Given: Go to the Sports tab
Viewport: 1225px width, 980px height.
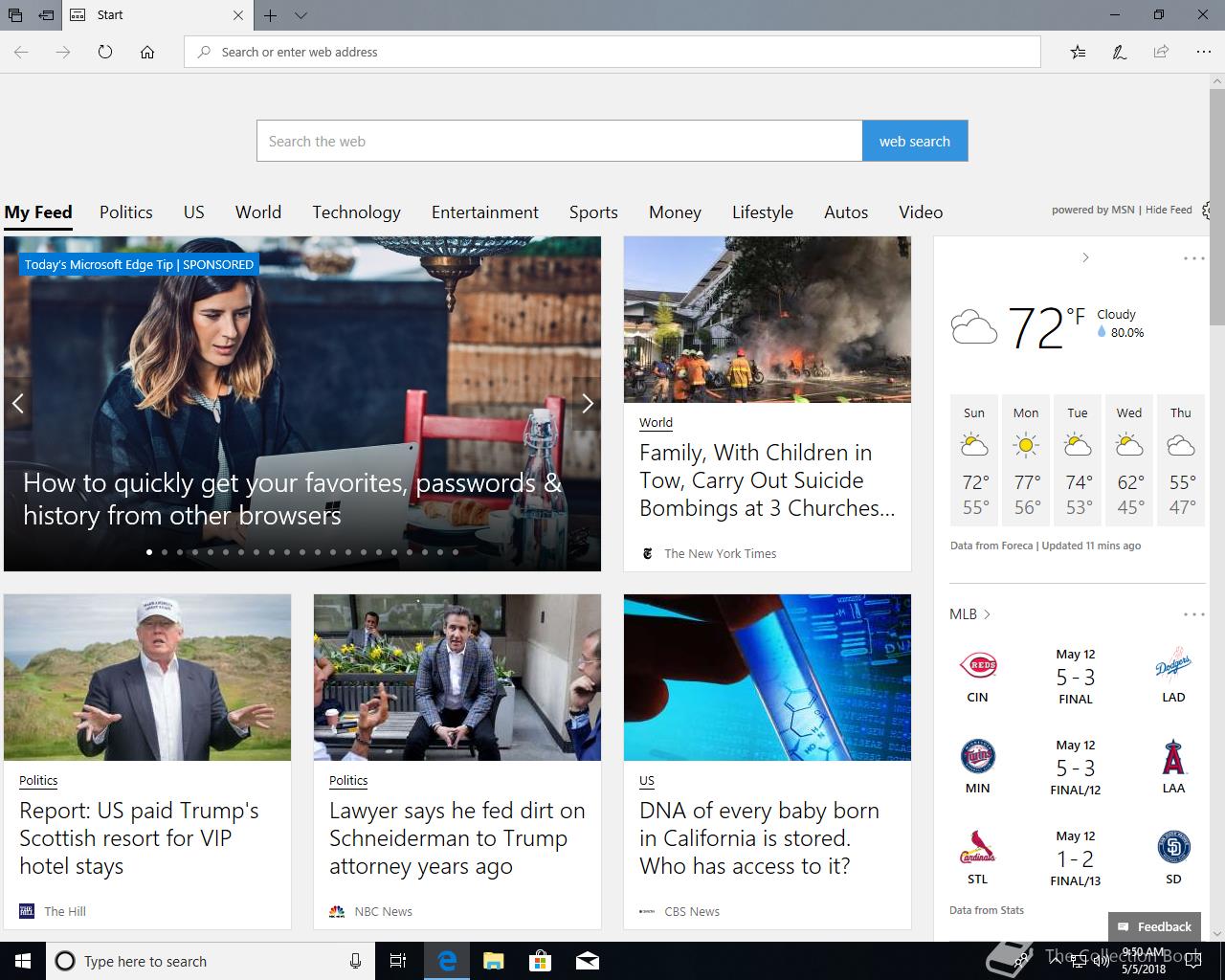Looking at the screenshot, I should [x=593, y=212].
